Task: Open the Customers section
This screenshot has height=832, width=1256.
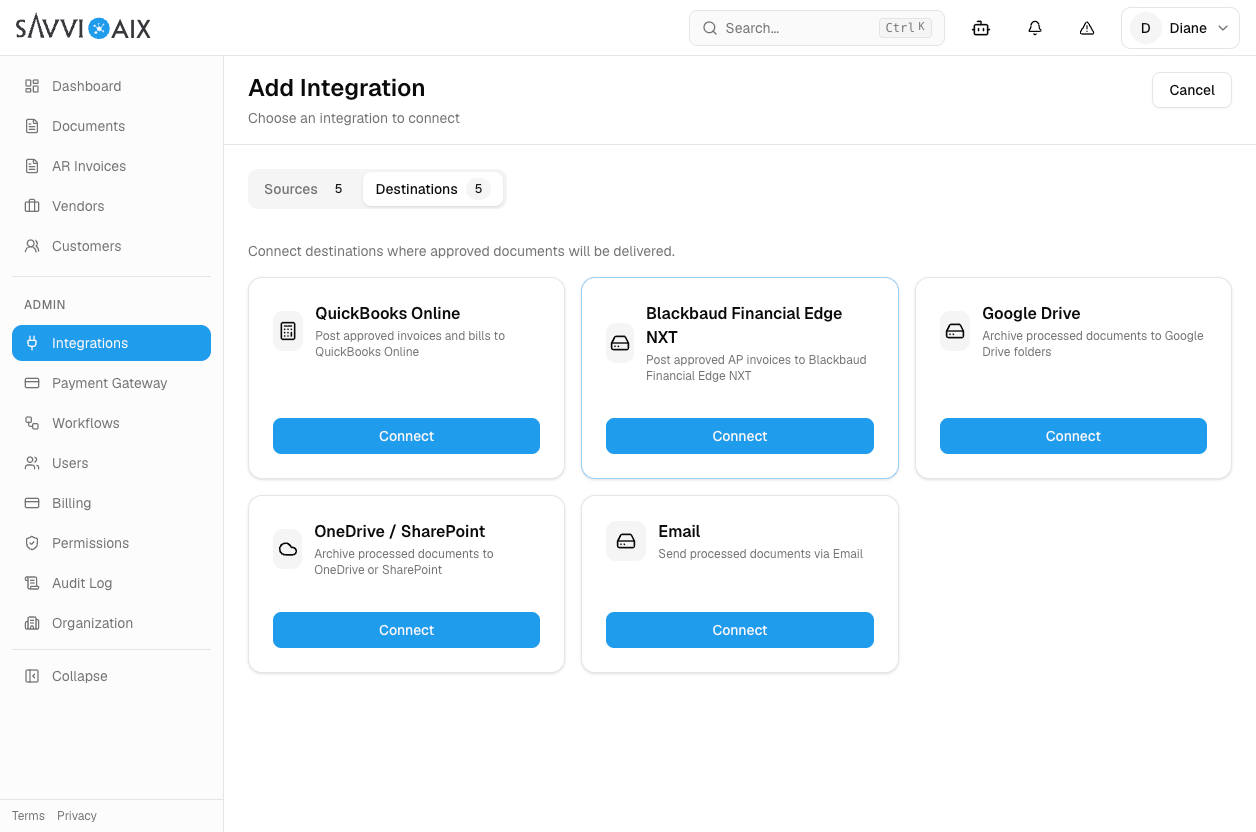Action: (111, 246)
